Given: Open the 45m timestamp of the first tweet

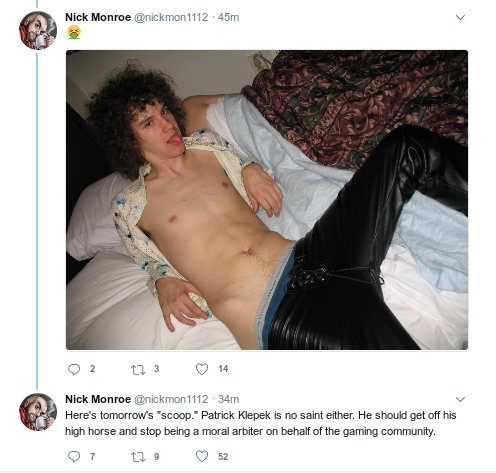Looking at the screenshot, I should point(229,17).
